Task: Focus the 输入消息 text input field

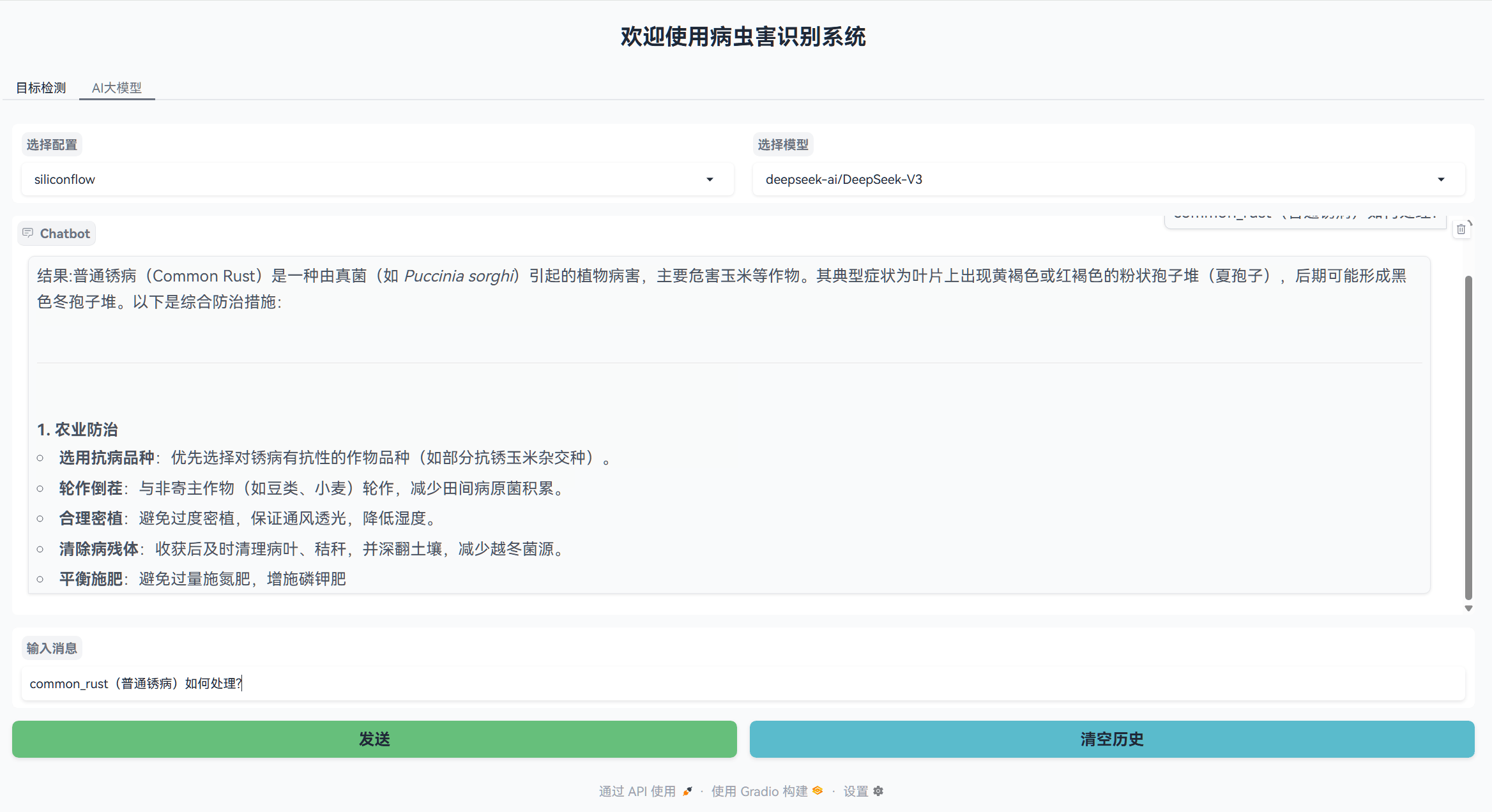Action: click(743, 684)
